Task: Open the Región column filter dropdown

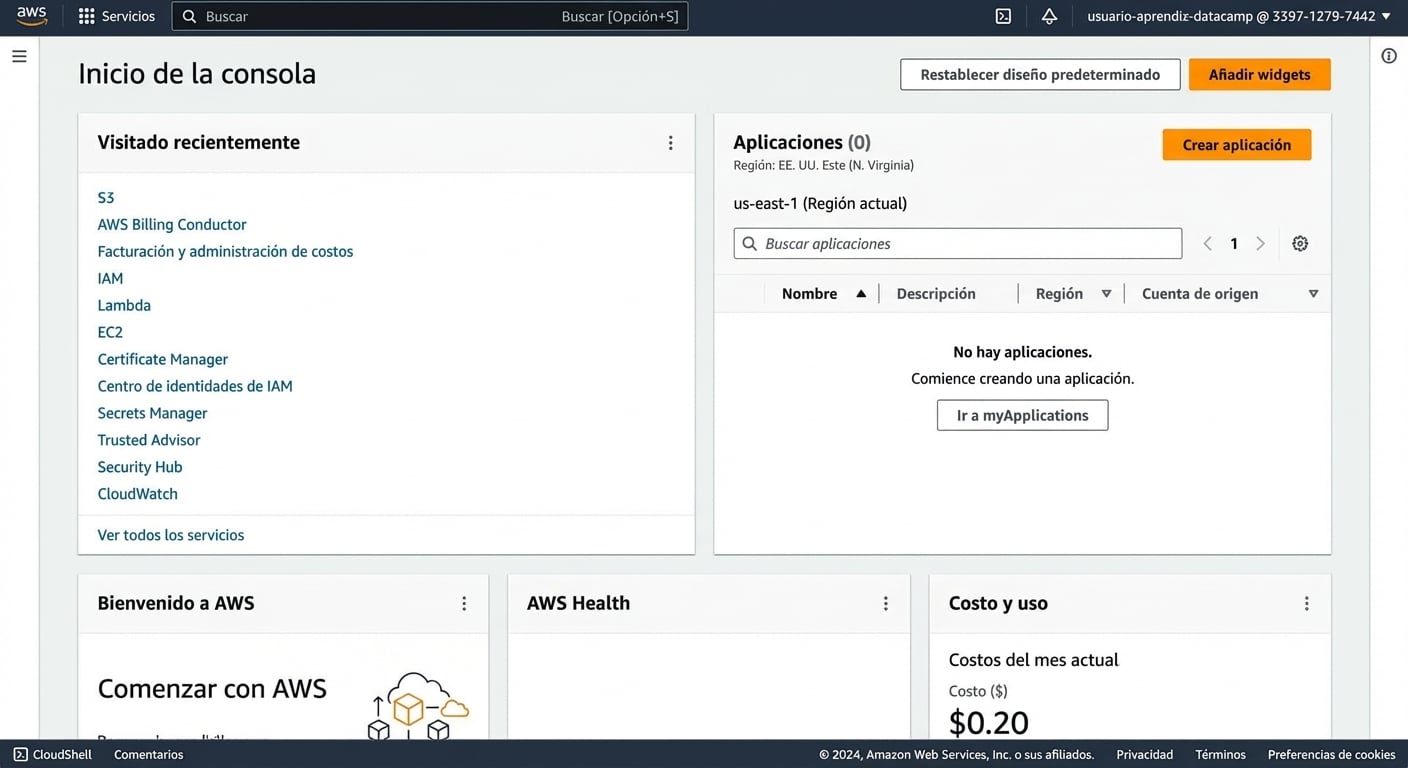Action: click(x=1106, y=293)
